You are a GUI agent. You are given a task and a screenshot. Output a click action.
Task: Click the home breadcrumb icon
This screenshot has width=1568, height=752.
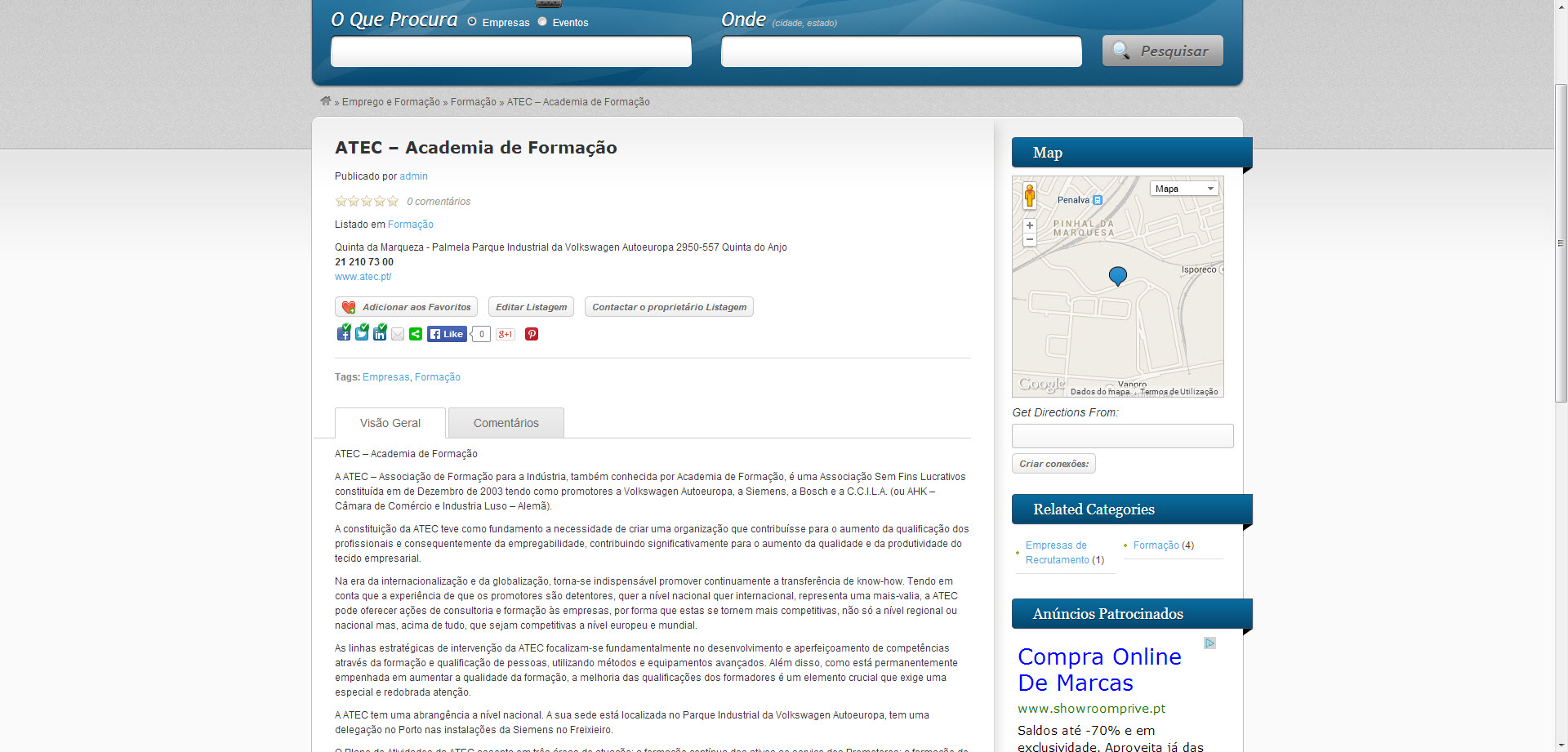point(326,101)
